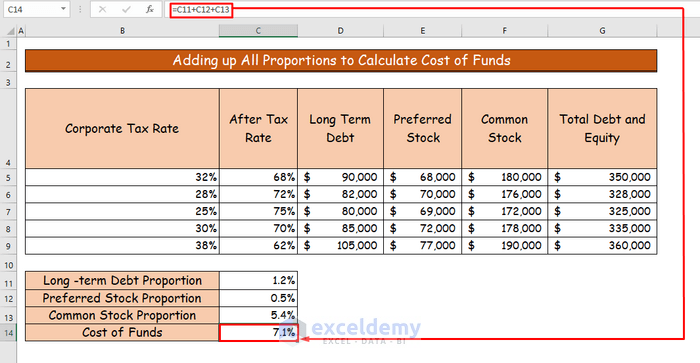The width and height of the screenshot is (700, 363).
Task: Click the $350,000 total cell
Action: pos(602,177)
